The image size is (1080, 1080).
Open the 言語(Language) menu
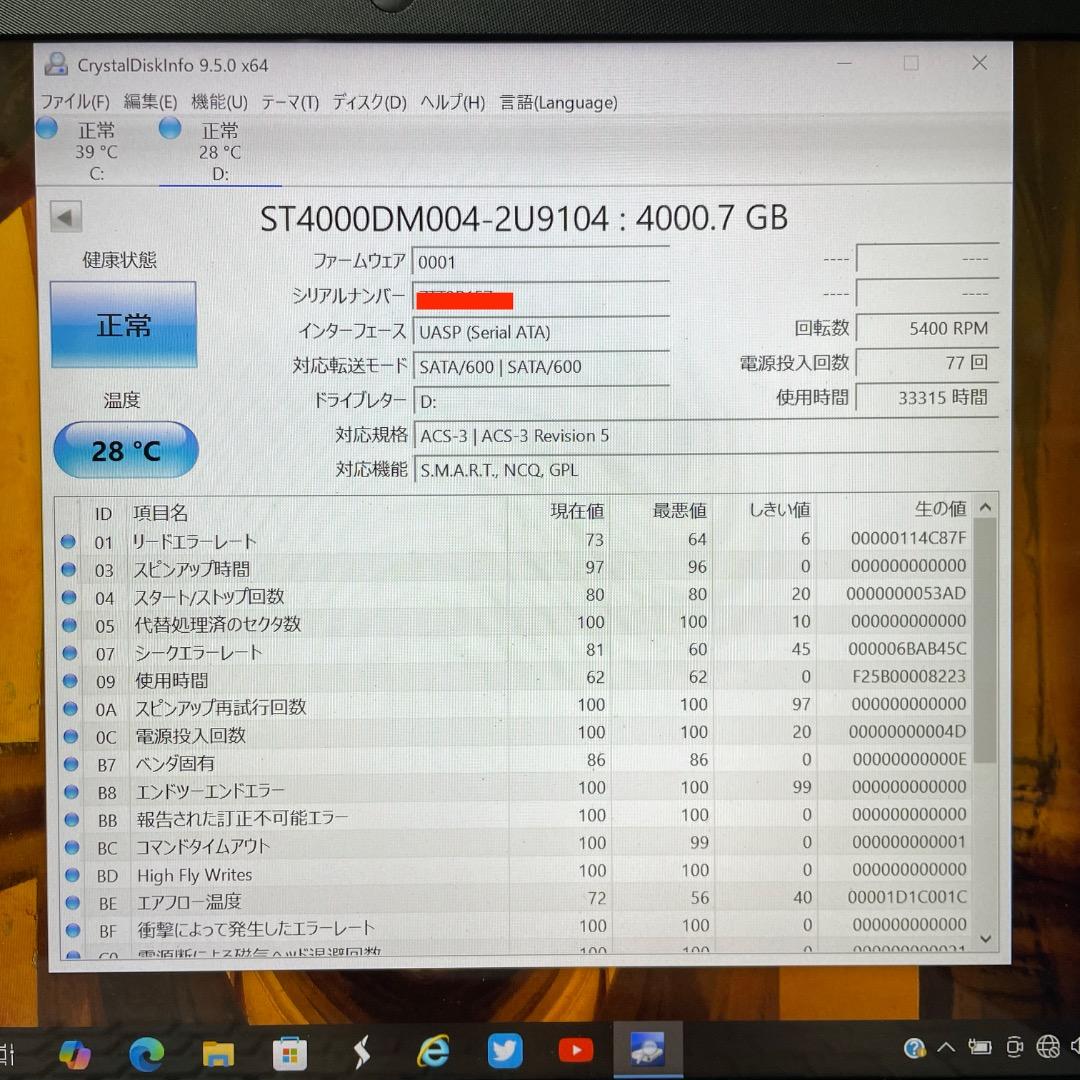558,103
